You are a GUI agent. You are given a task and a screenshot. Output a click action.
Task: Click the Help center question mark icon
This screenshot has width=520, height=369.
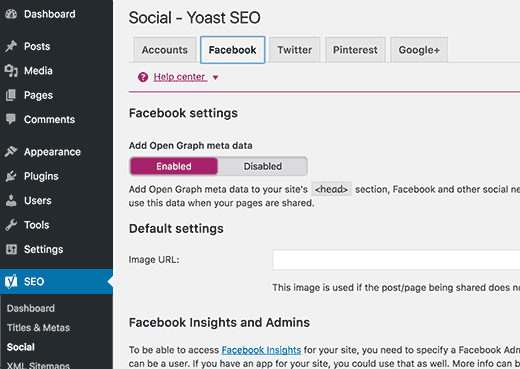(143, 77)
